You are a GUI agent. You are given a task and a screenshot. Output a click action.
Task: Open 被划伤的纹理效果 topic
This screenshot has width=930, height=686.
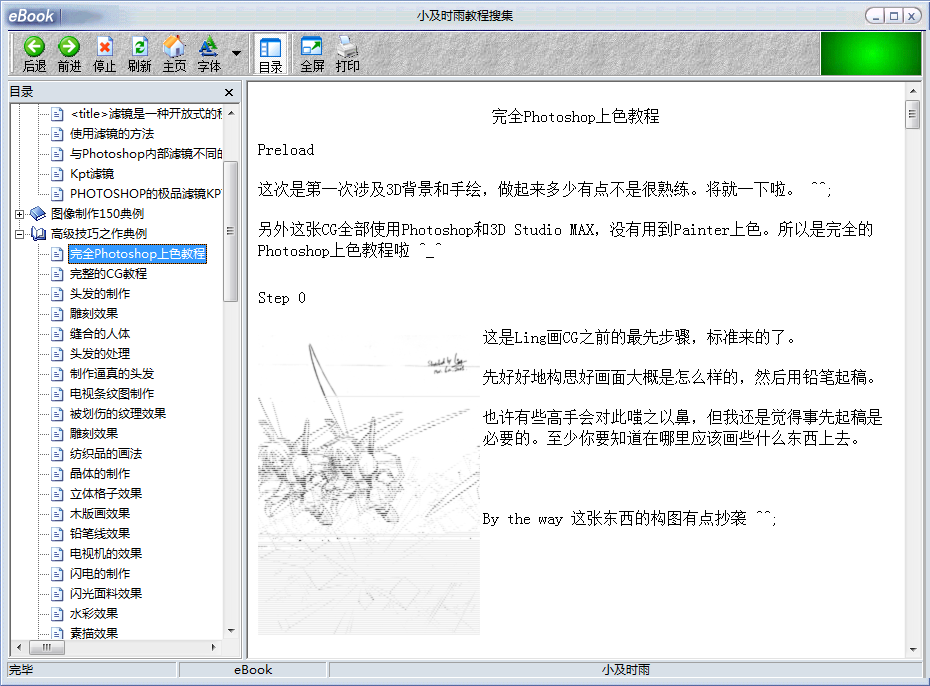click(117, 414)
